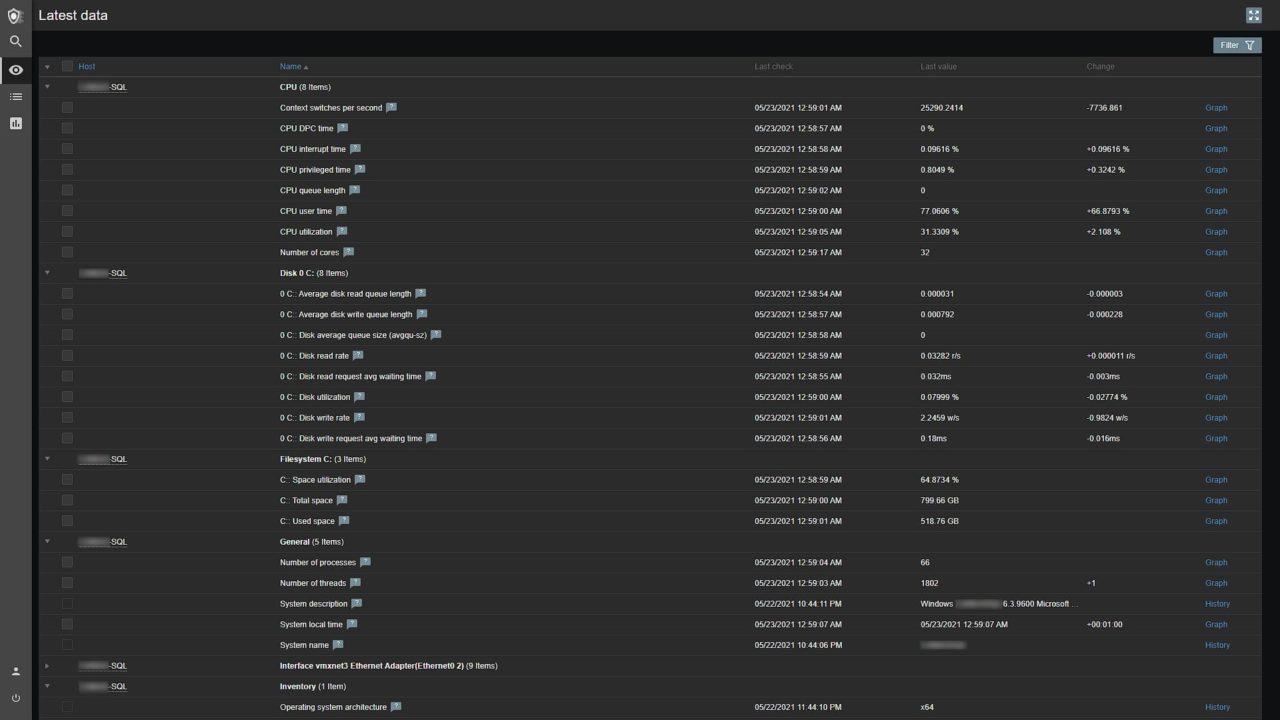Check the select-all checkbox in the header row

[x=67, y=66]
